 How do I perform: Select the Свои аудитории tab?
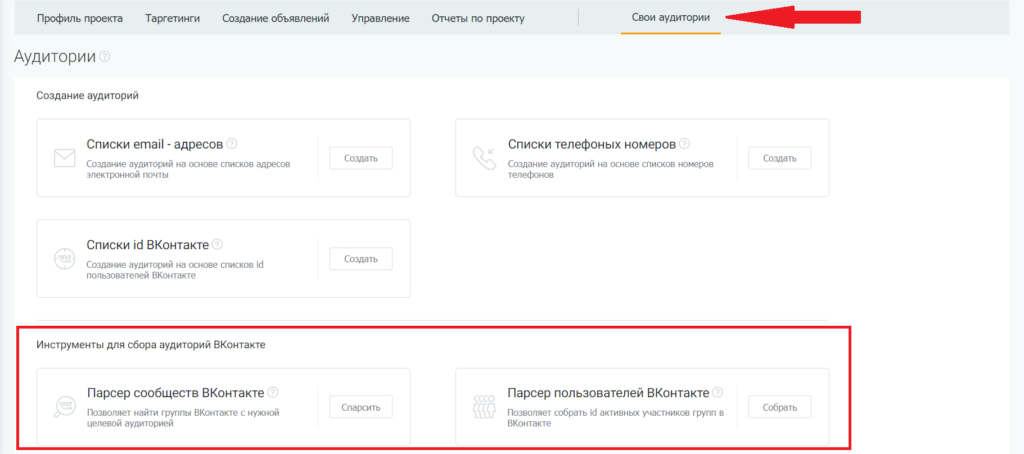[x=671, y=18]
